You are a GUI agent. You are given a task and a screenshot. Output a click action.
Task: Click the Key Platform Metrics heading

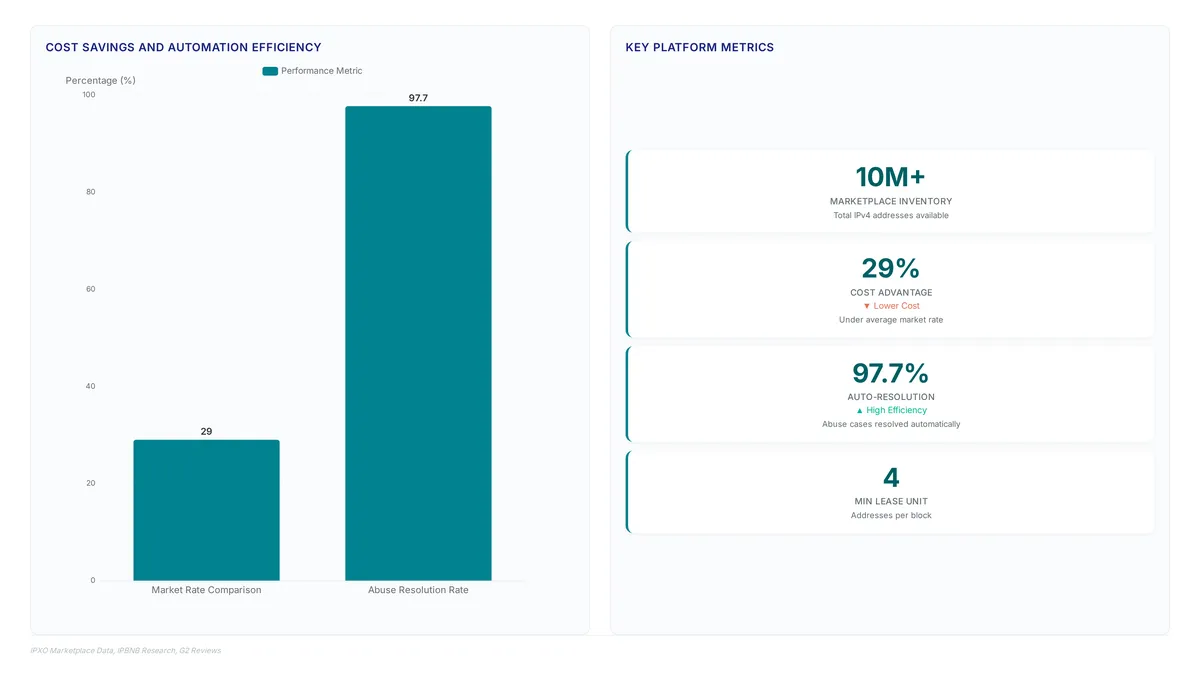click(x=700, y=47)
